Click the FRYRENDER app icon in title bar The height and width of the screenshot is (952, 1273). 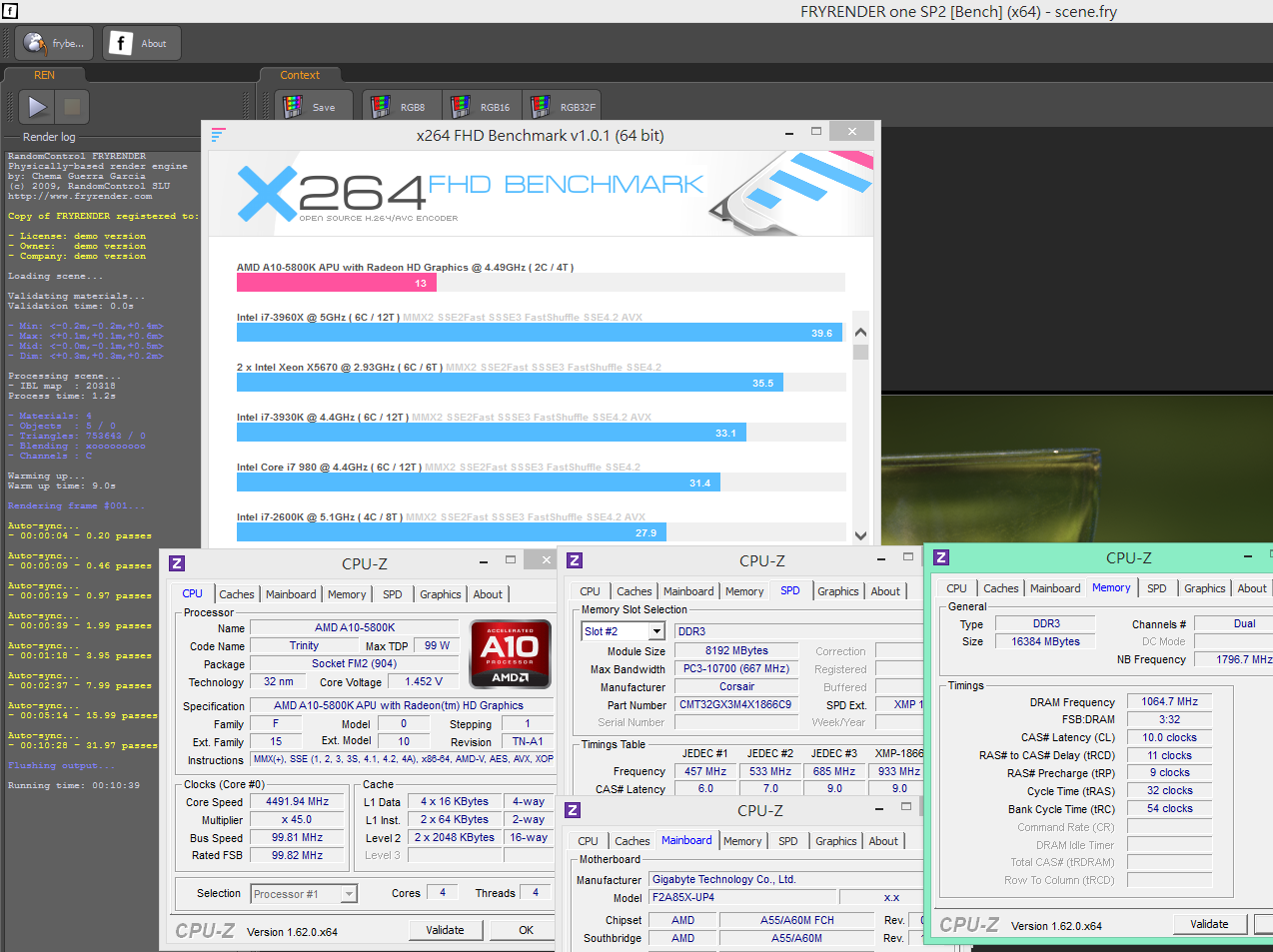tap(10, 11)
